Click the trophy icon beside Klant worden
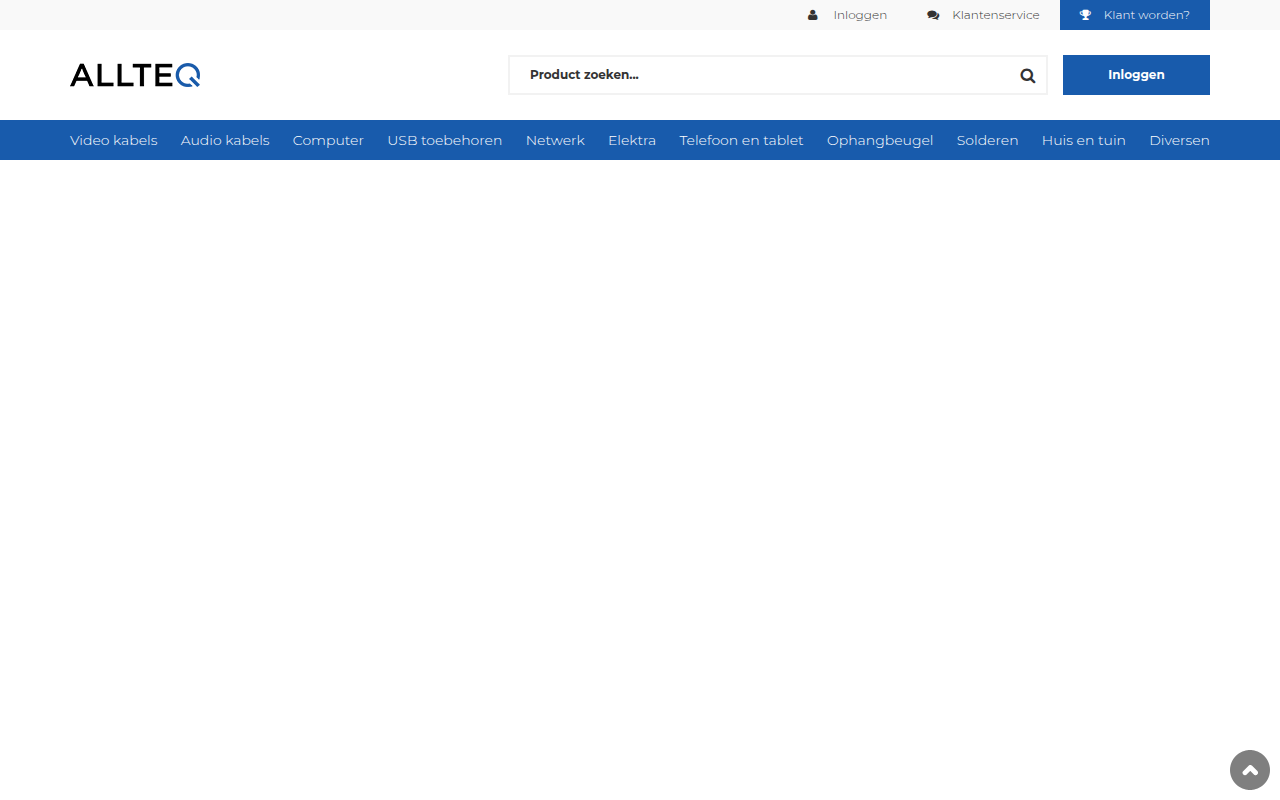The height and width of the screenshot is (800, 1280). click(1086, 15)
